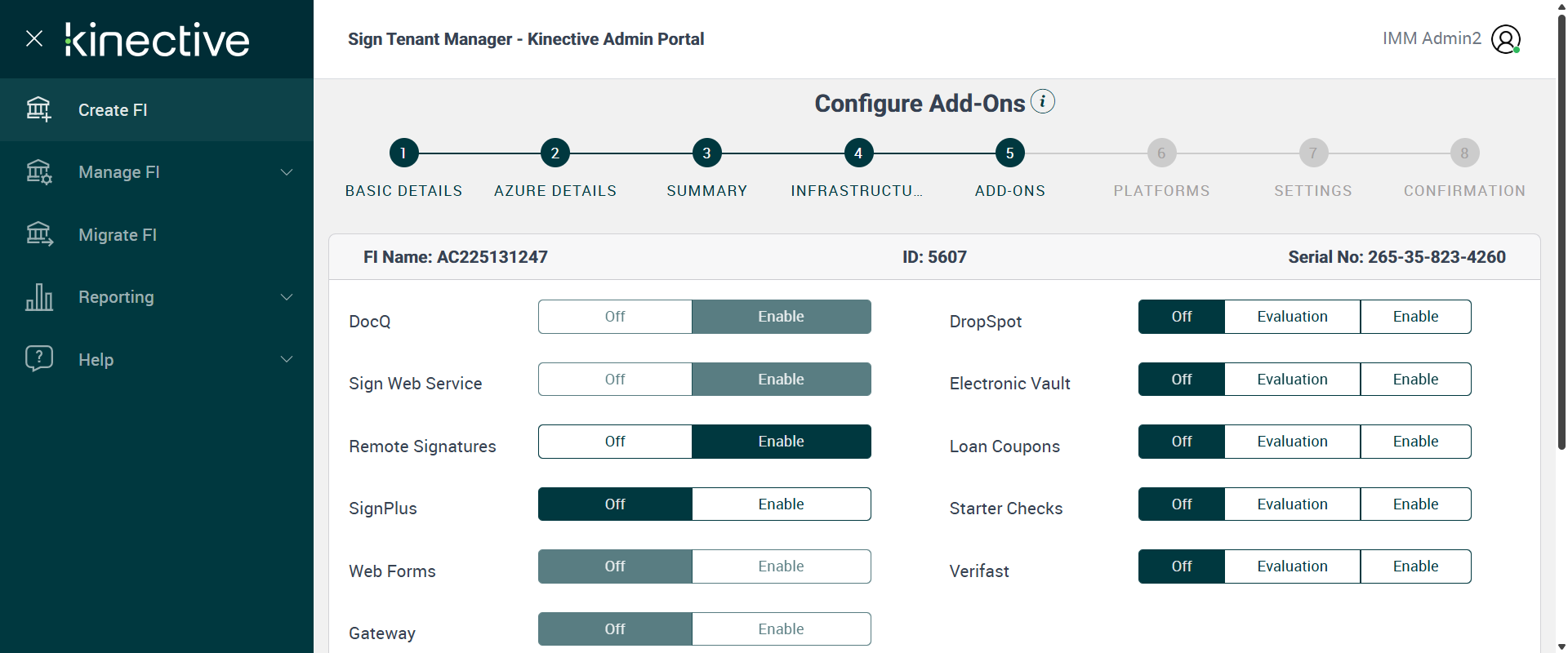Screen dimensions: 1568x653
Task: Expand the Manage FI menu chevron
Action: click(x=287, y=172)
